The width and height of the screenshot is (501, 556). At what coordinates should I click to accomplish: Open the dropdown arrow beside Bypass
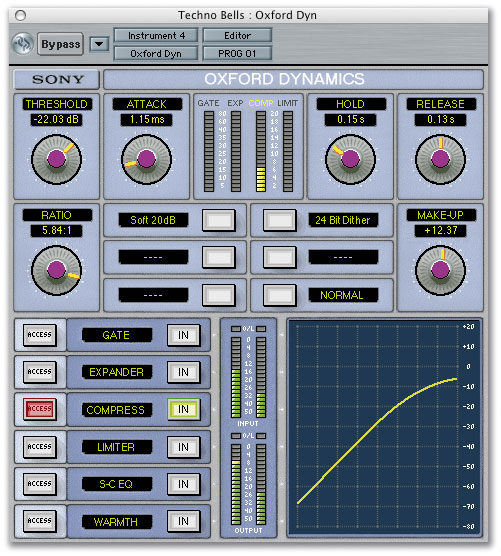pos(99,44)
